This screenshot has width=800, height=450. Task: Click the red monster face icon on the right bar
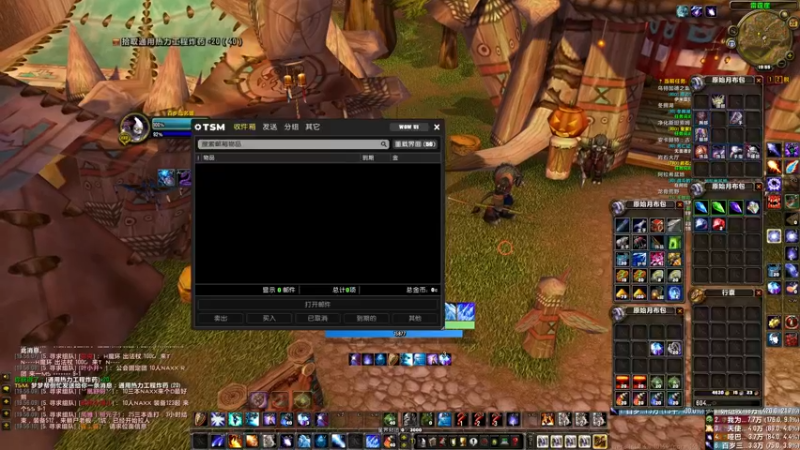click(x=774, y=202)
